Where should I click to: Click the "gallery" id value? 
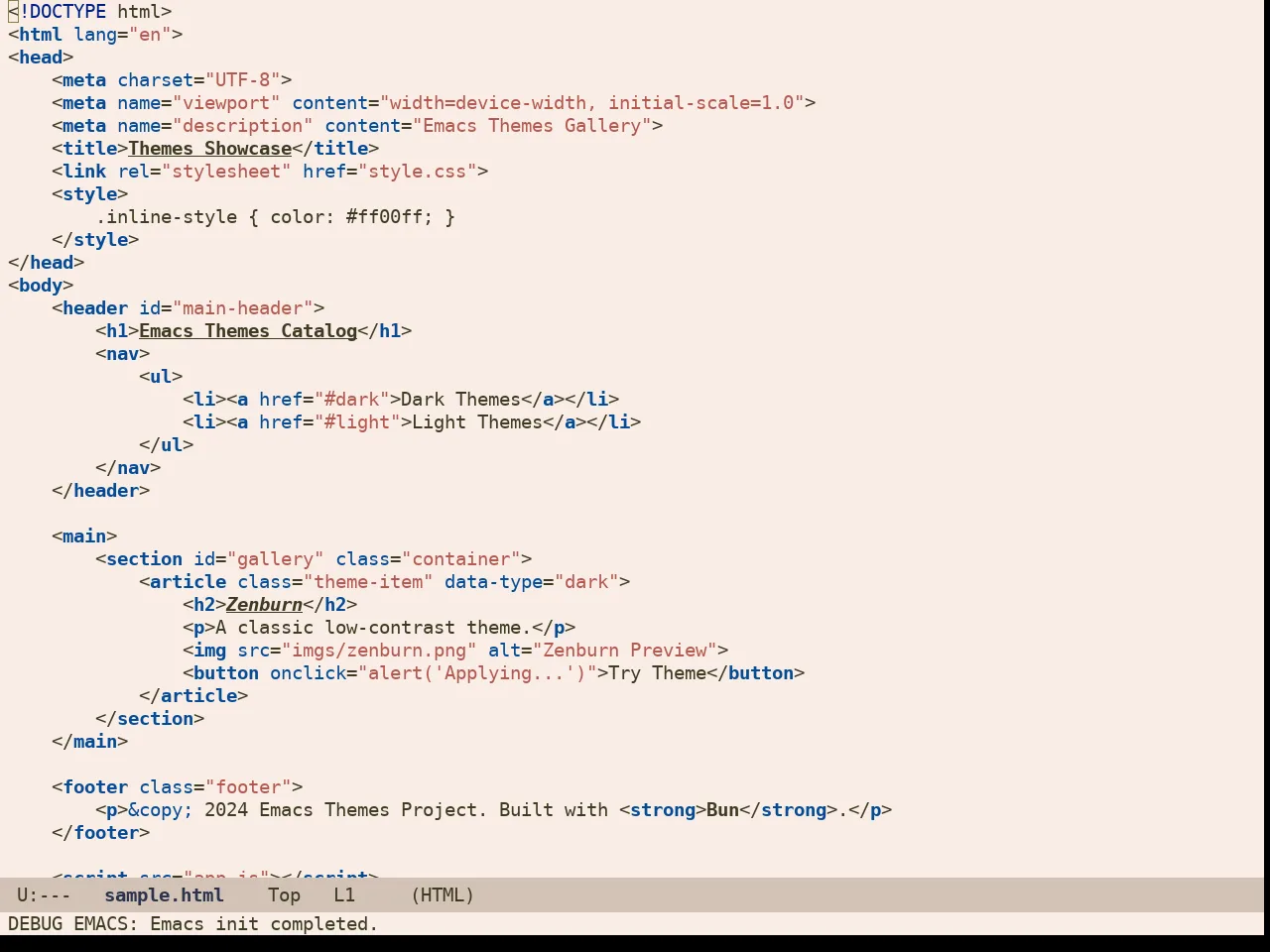(x=276, y=559)
